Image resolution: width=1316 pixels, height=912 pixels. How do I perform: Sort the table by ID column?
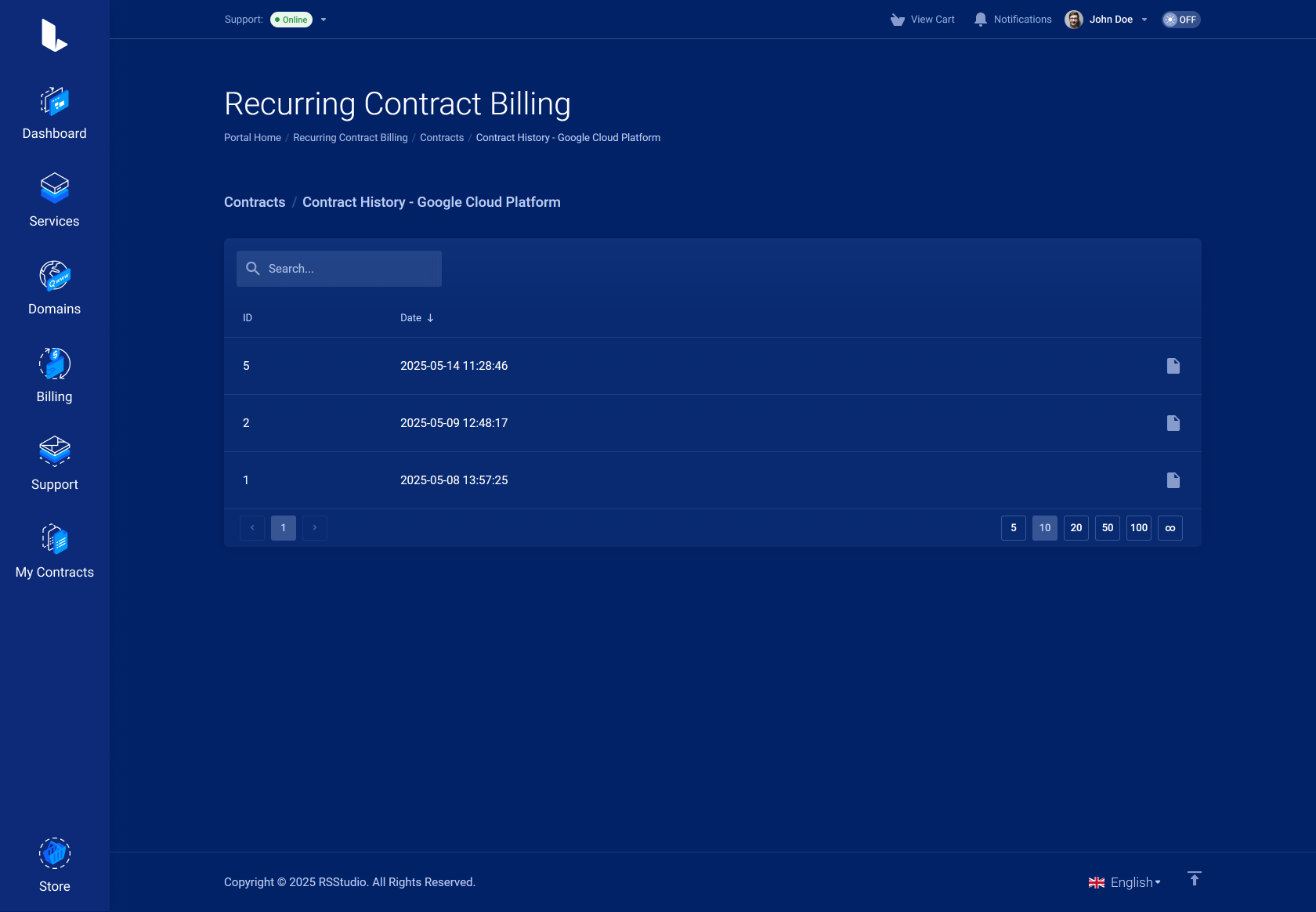point(248,318)
